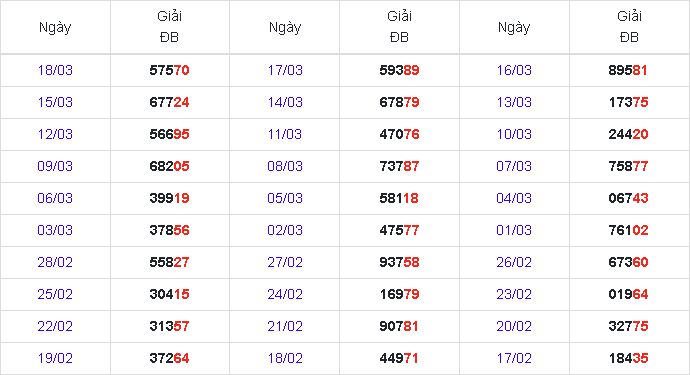Open results for 12/03

pos(55,134)
